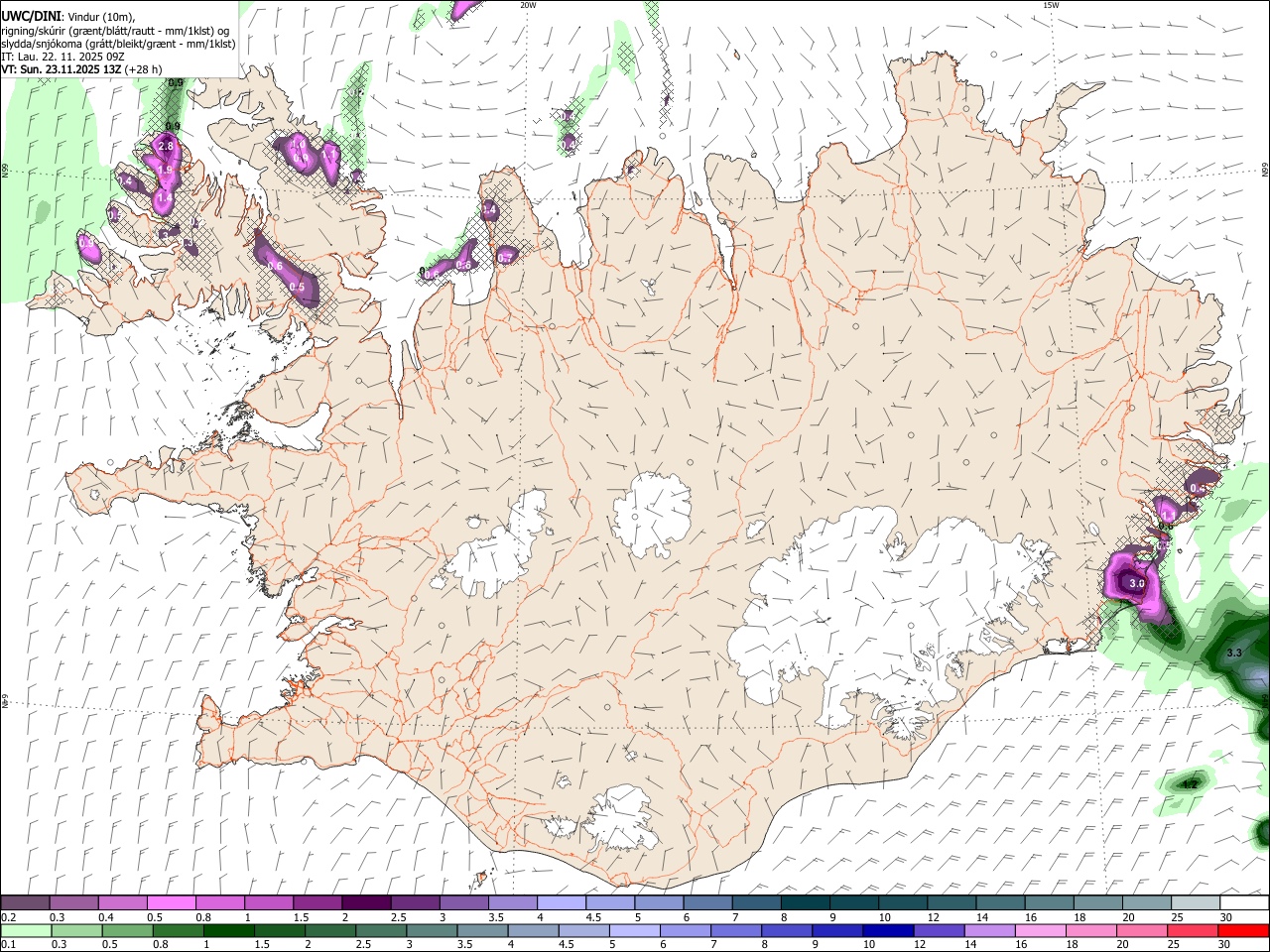
Task: Pick pink rain legend swatch between 18 and 20
Action: [1091, 930]
